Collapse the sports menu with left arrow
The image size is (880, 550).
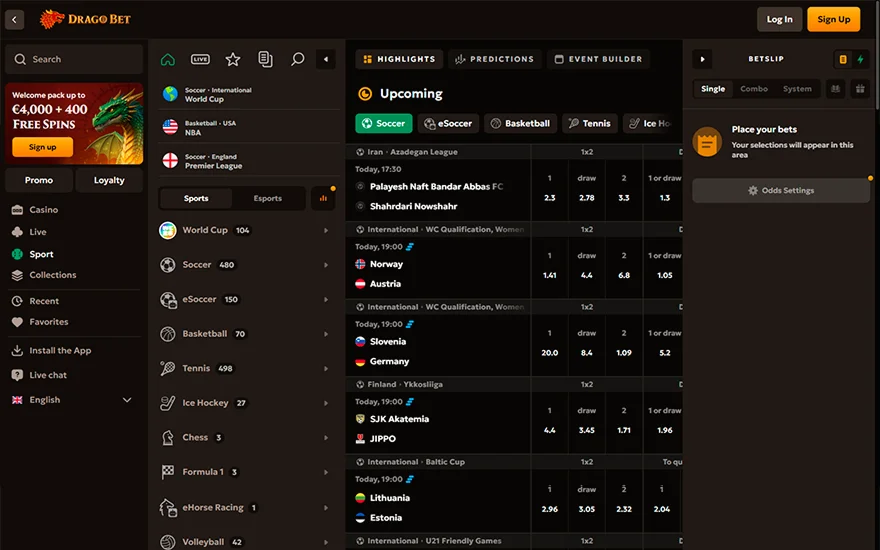(326, 59)
